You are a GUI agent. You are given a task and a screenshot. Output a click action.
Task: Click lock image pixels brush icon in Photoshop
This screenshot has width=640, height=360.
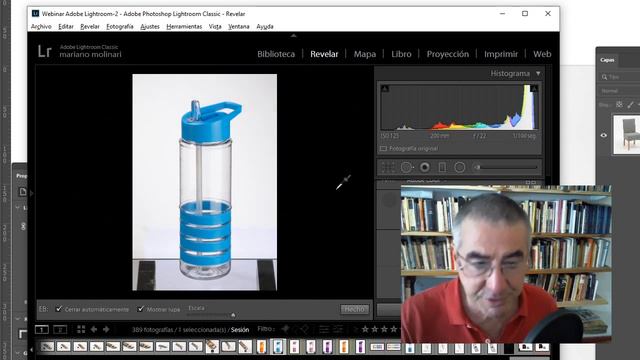pyautogui.click(x=631, y=105)
